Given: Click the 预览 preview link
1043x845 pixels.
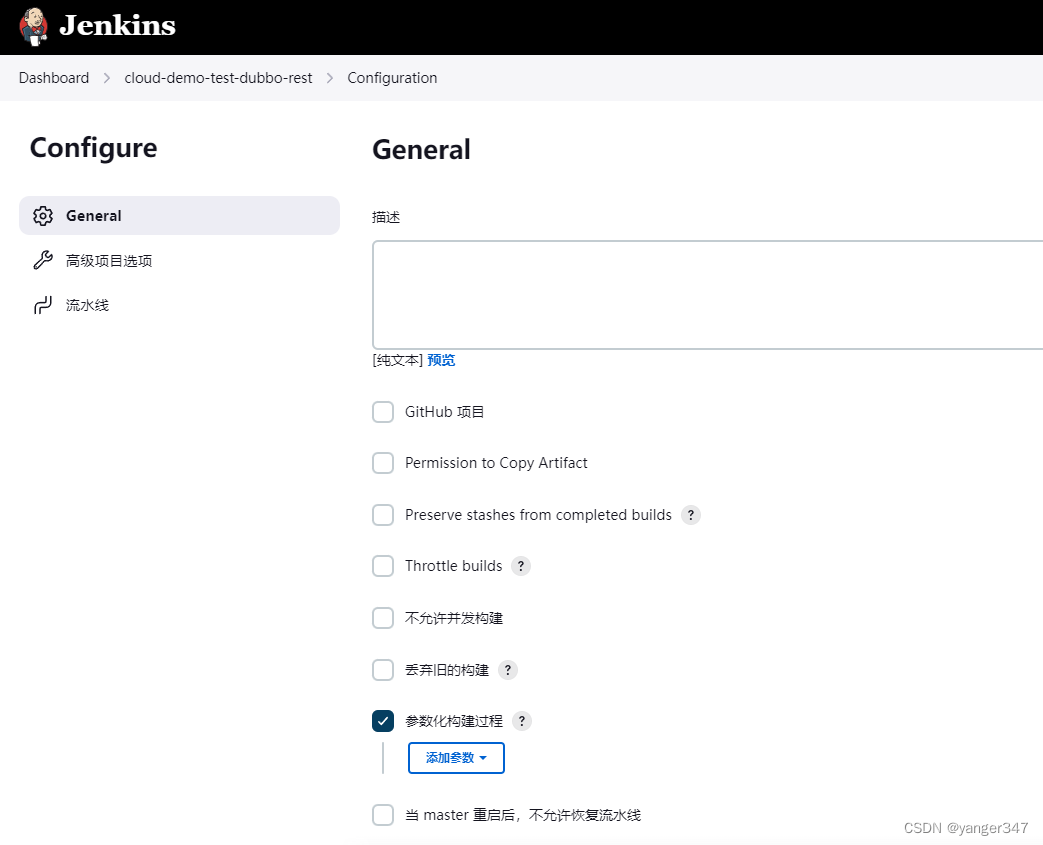Looking at the screenshot, I should point(441,360).
